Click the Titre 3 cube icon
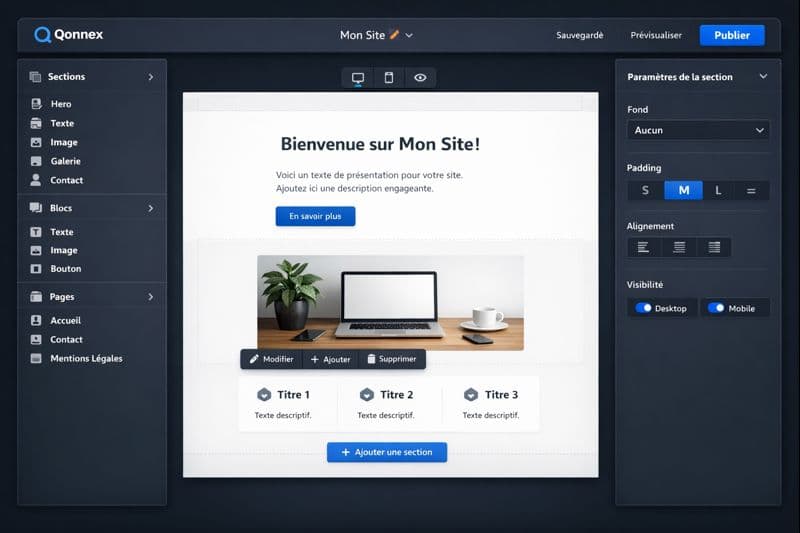Viewport: 800px width, 533px height. (471, 394)
